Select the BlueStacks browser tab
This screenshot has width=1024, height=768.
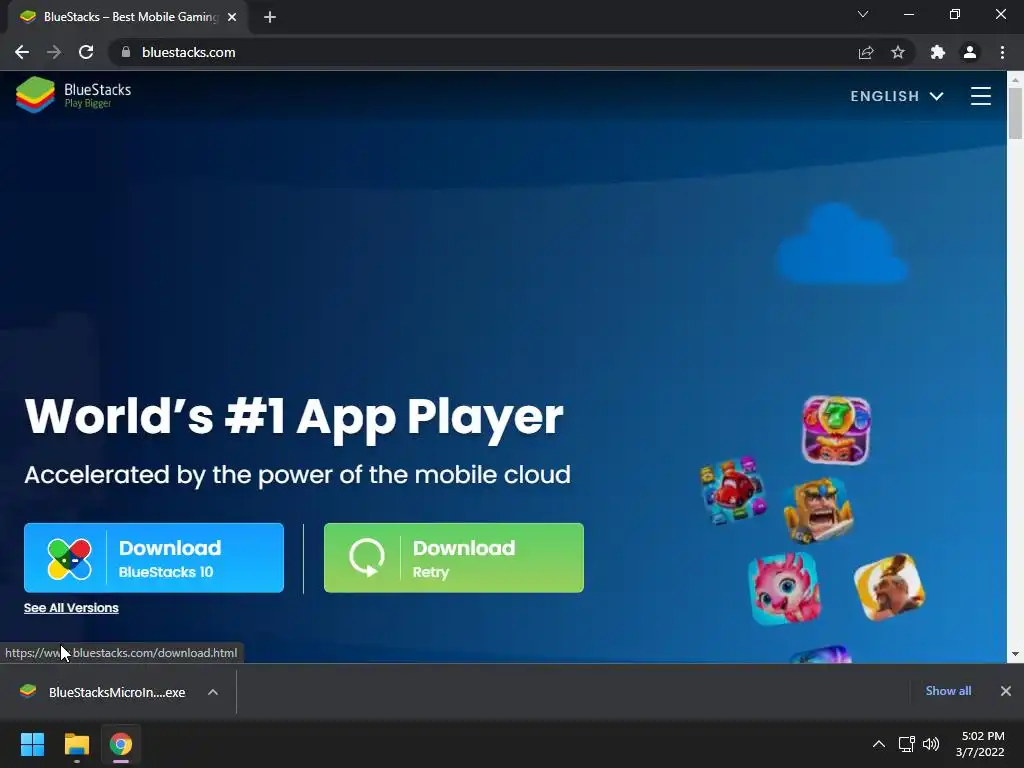[127, 17]
